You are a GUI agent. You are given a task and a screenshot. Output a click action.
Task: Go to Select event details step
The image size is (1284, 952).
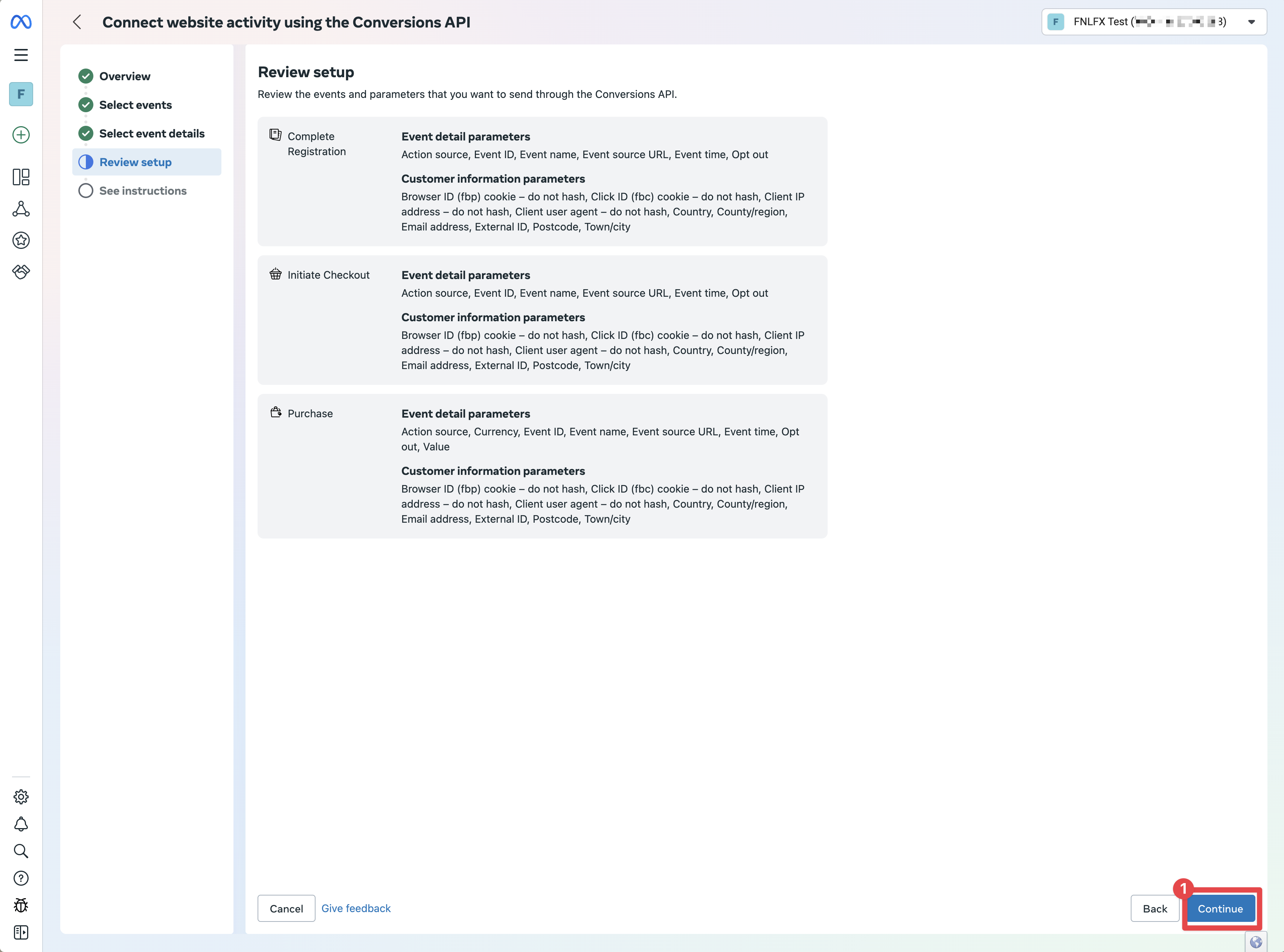coord(151,134)
